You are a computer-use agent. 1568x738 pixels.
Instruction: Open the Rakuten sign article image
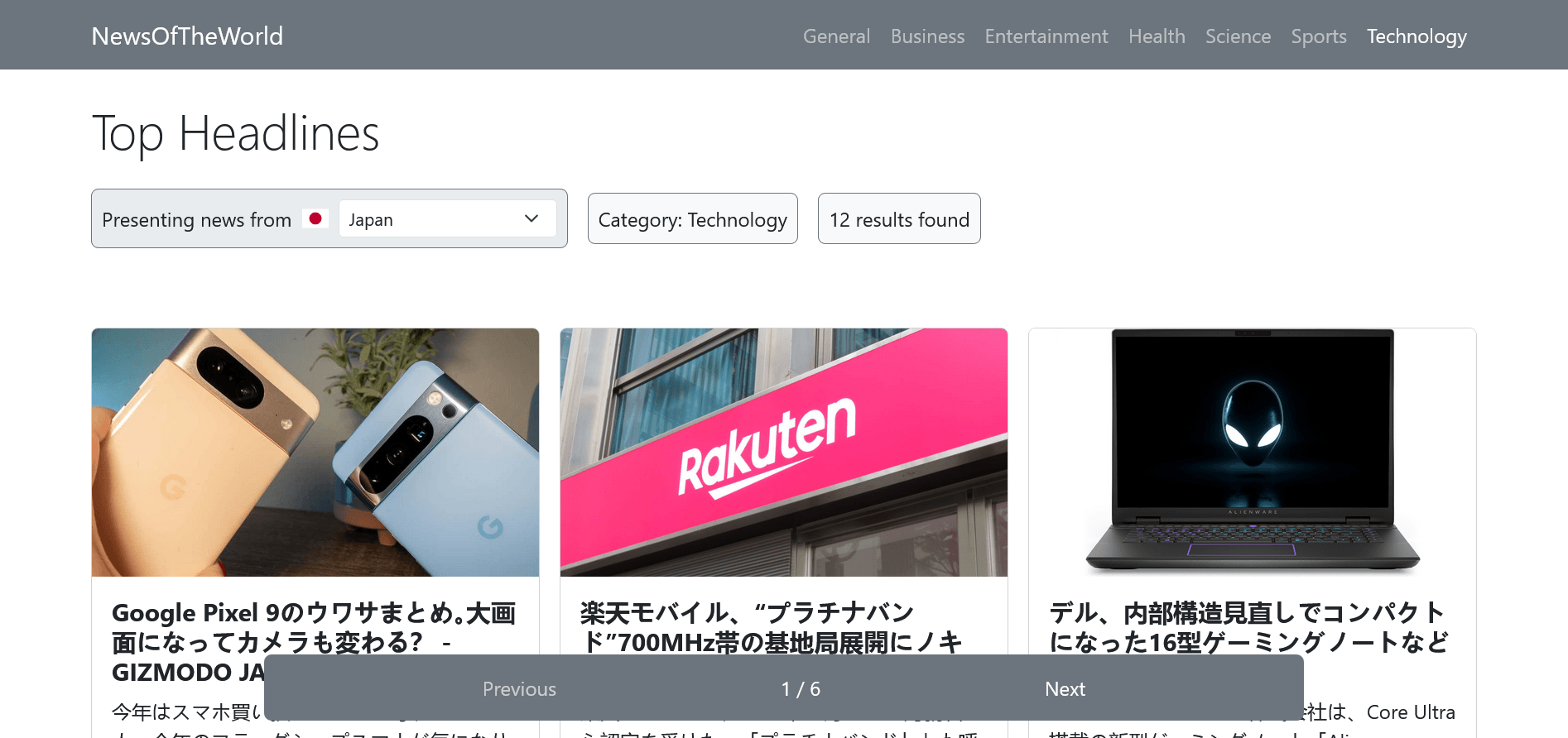pos(784,453)
